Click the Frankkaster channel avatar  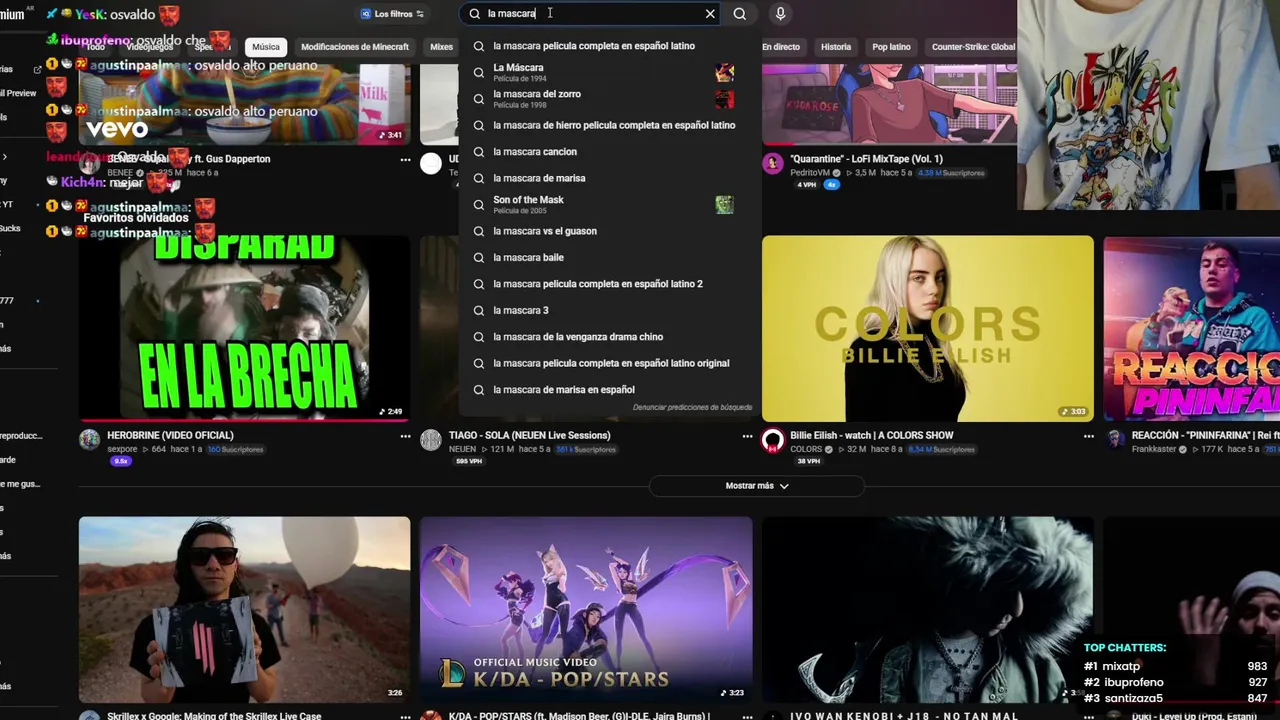tap(1114, 440)
